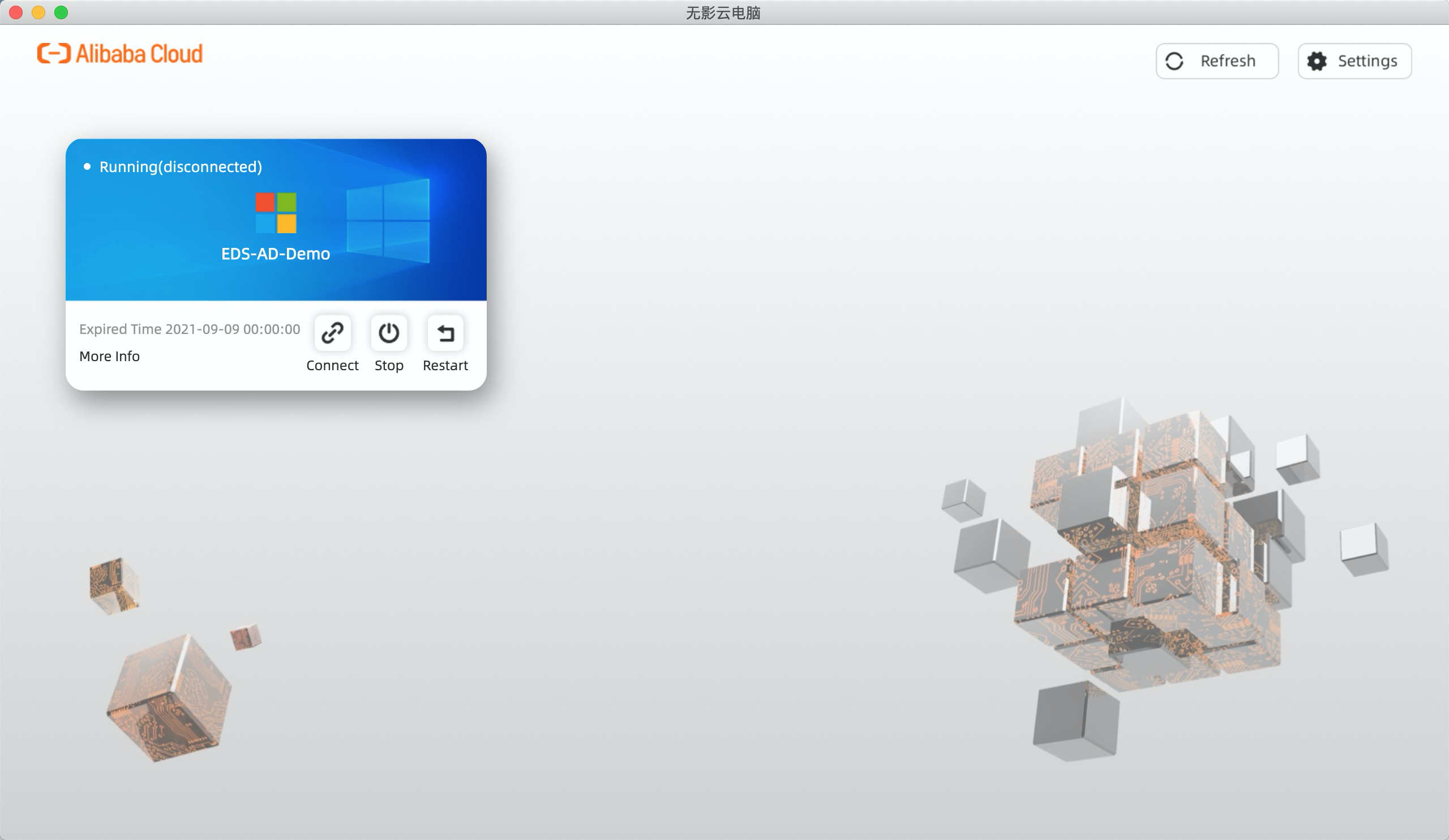Click the Stop text label

coord(389,366)
